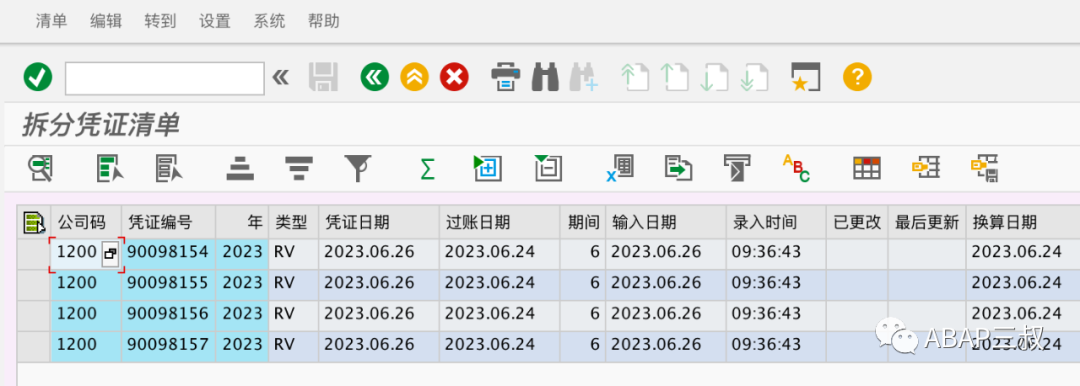The image size is (1080, 386).
Task: Go to the previous page icon
Action: tap(674, 77)
